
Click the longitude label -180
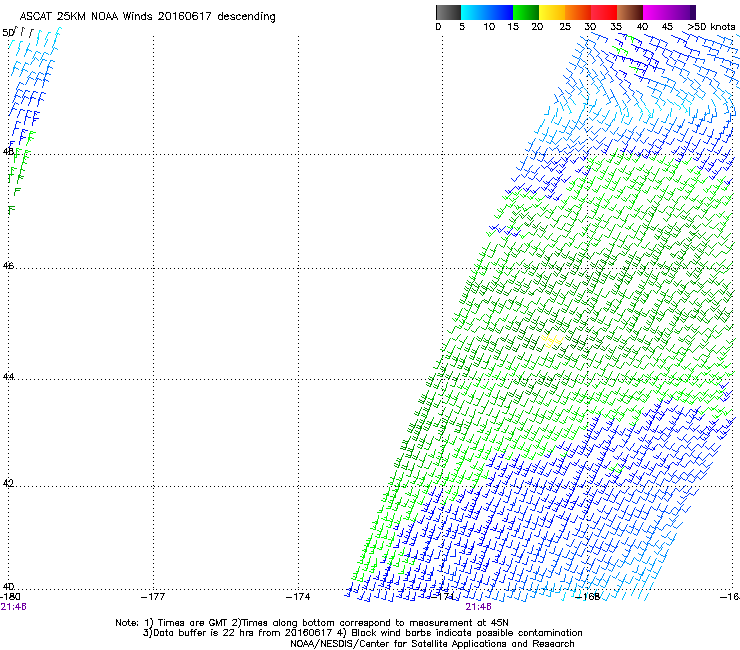pyautogui.click(x=10, y=597)
